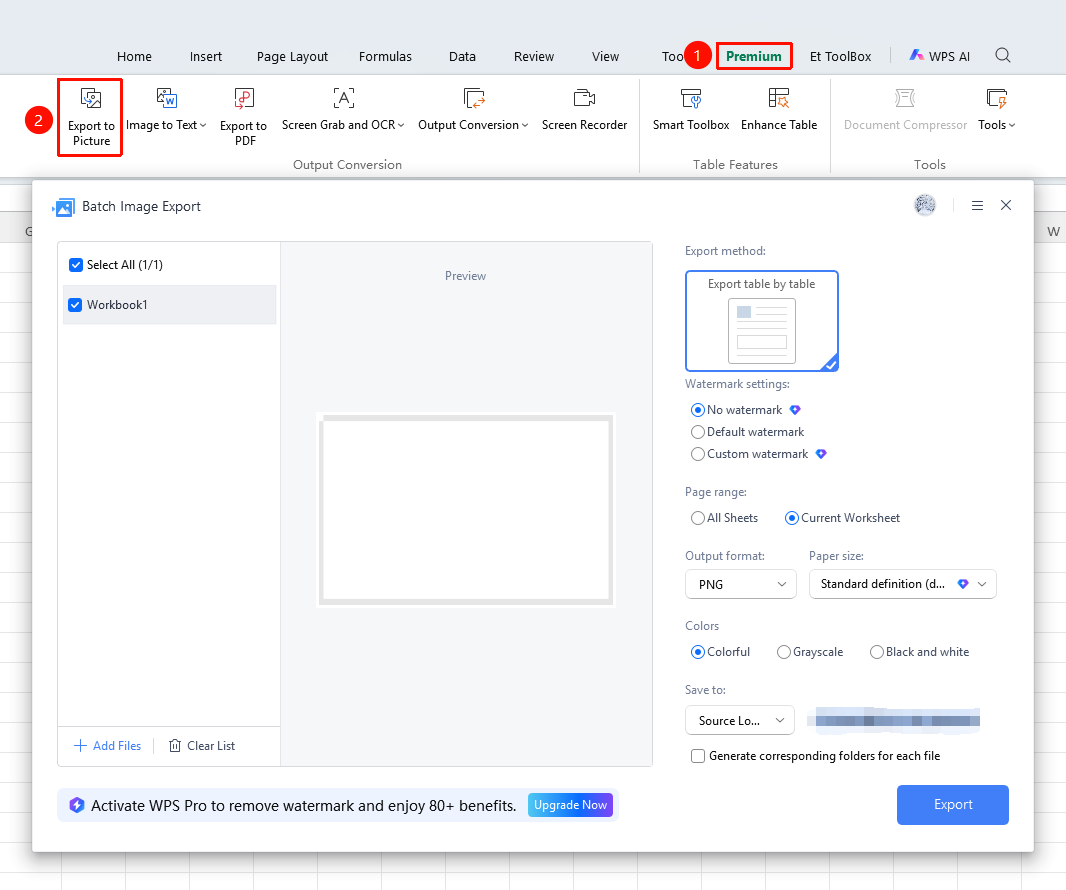Switch to the Page Layout tab
This screenshot has width=1066, height=890.
pos(292,56)
